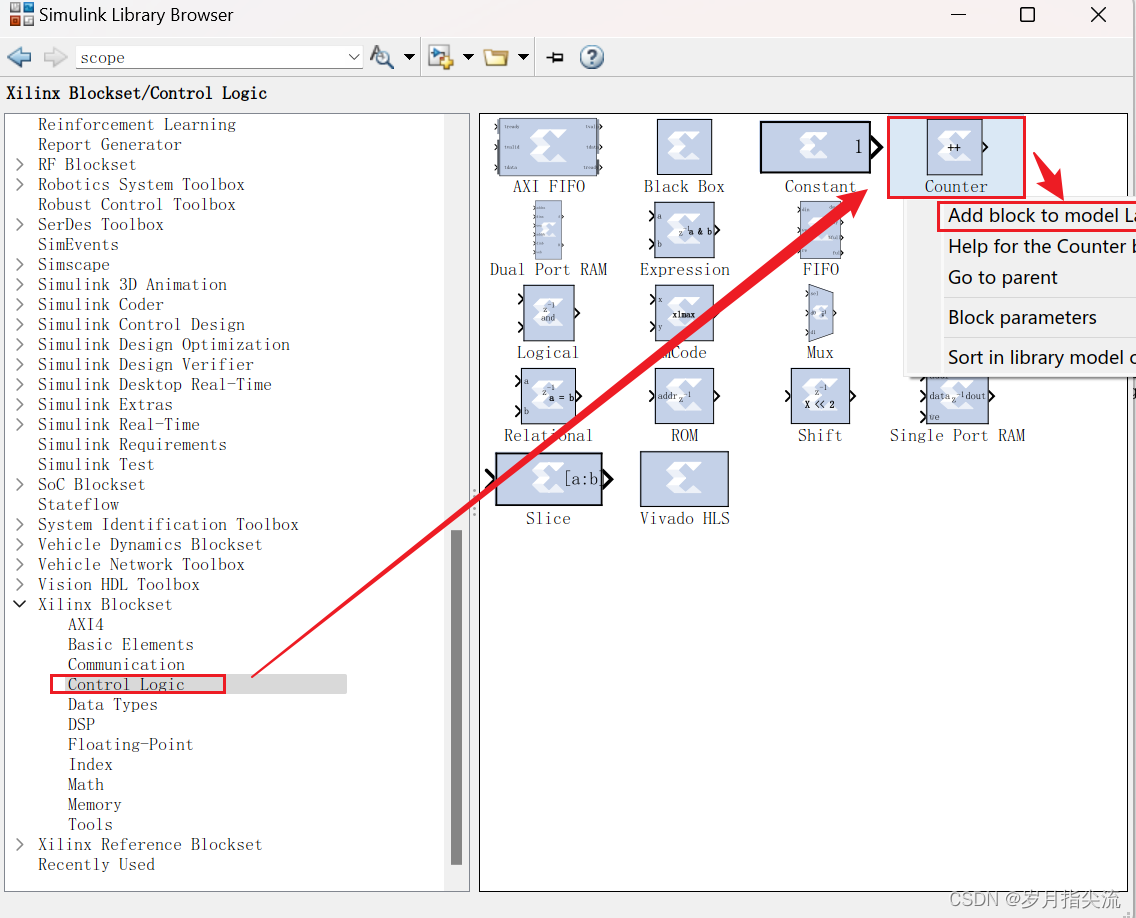
Task: Select Recently Used in the tree
Action: (96, 864)
